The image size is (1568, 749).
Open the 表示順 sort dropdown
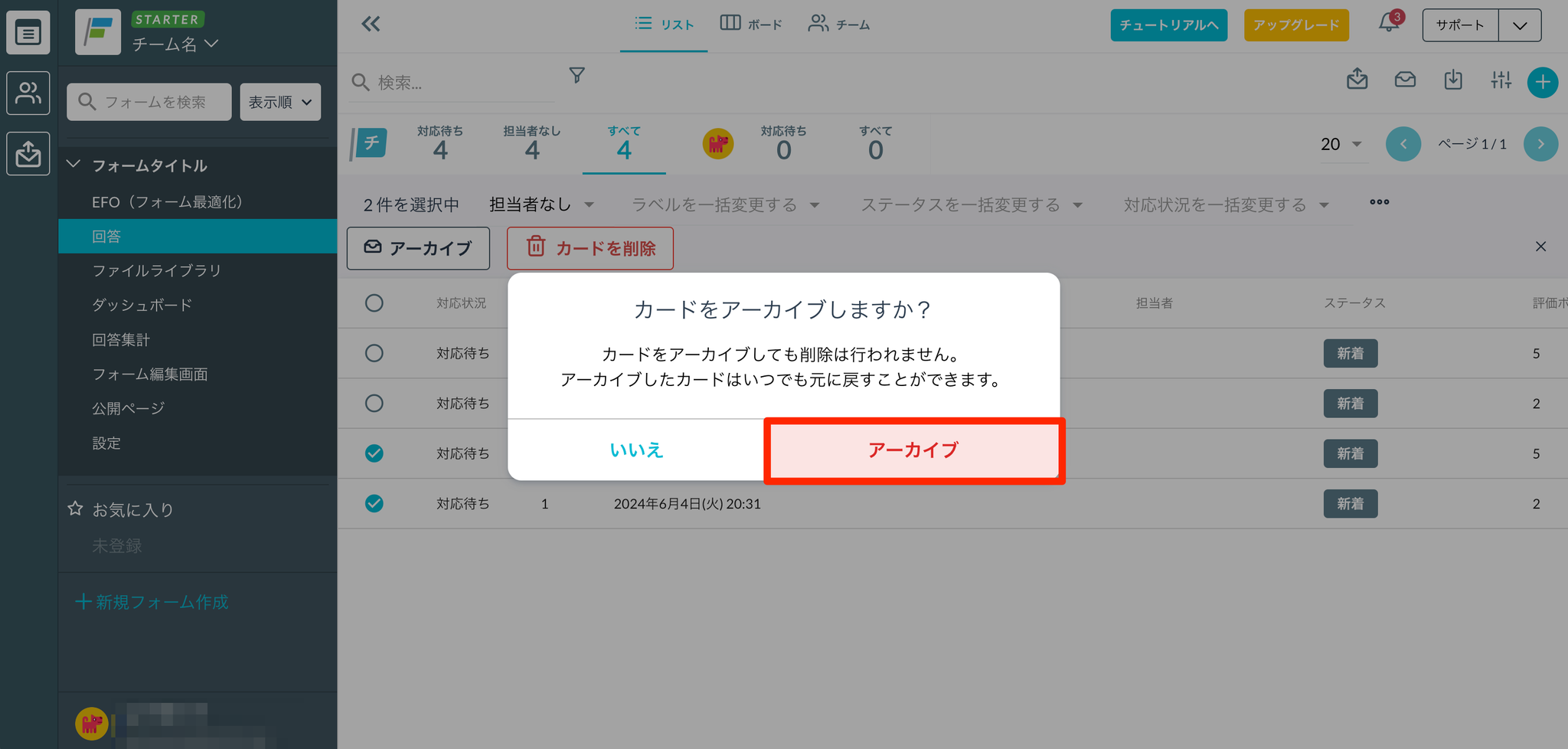pyautogui.click(x=280, y=102)
